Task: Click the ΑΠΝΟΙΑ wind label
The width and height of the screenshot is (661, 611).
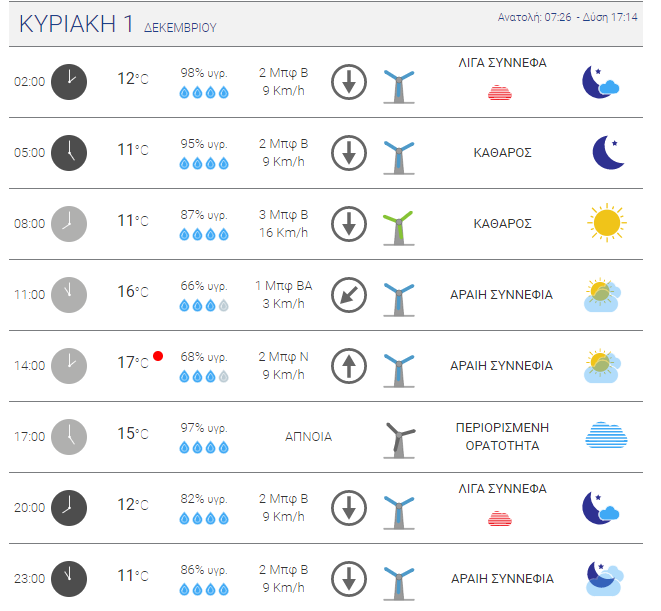Action: tap(308, 437)
